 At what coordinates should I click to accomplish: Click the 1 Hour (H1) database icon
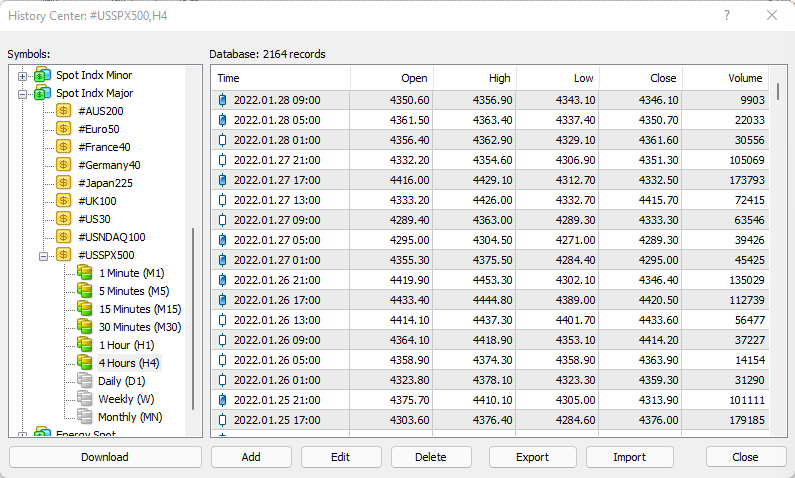tap(85, 345)
